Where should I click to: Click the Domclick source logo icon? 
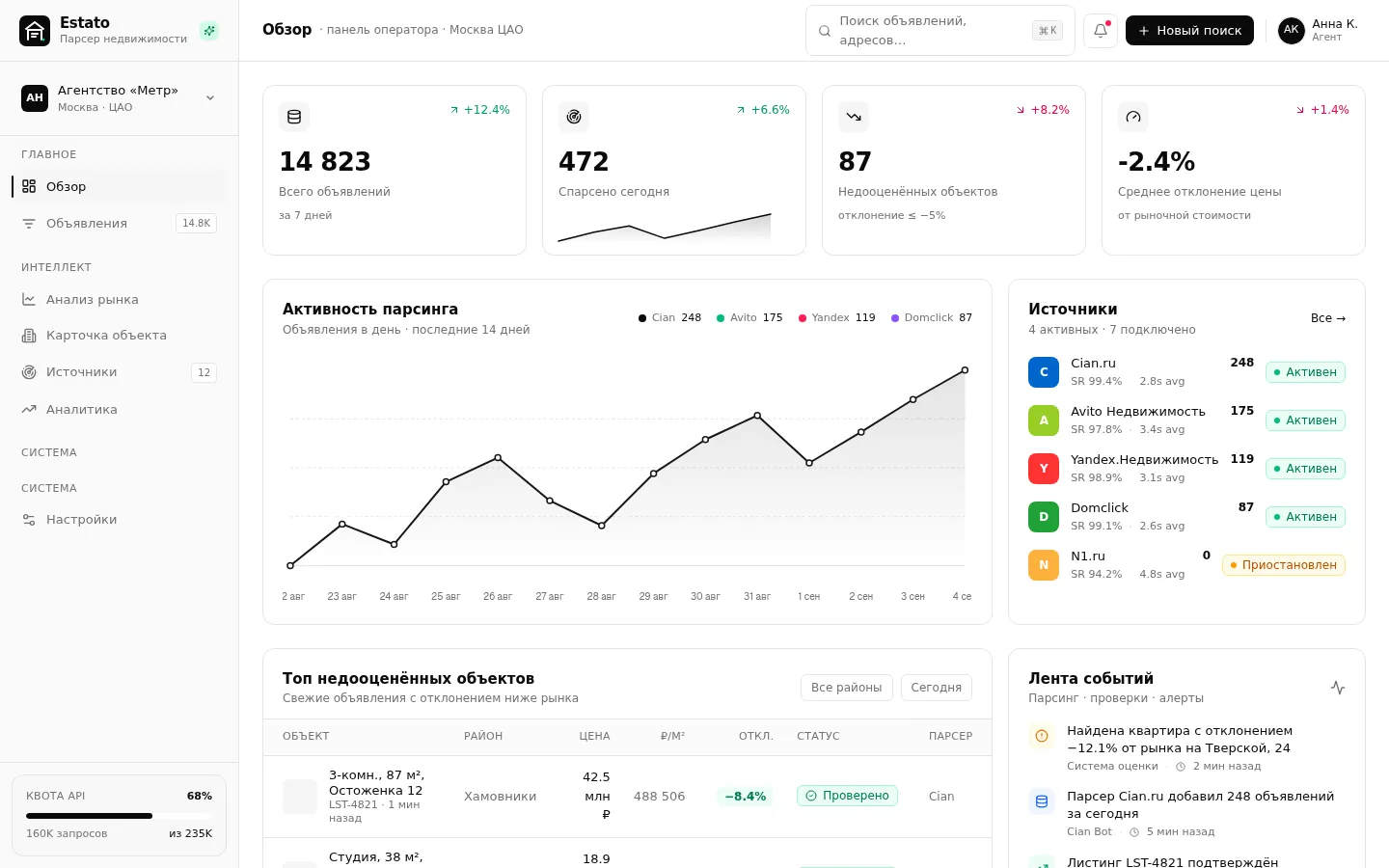coord(1044,517)
